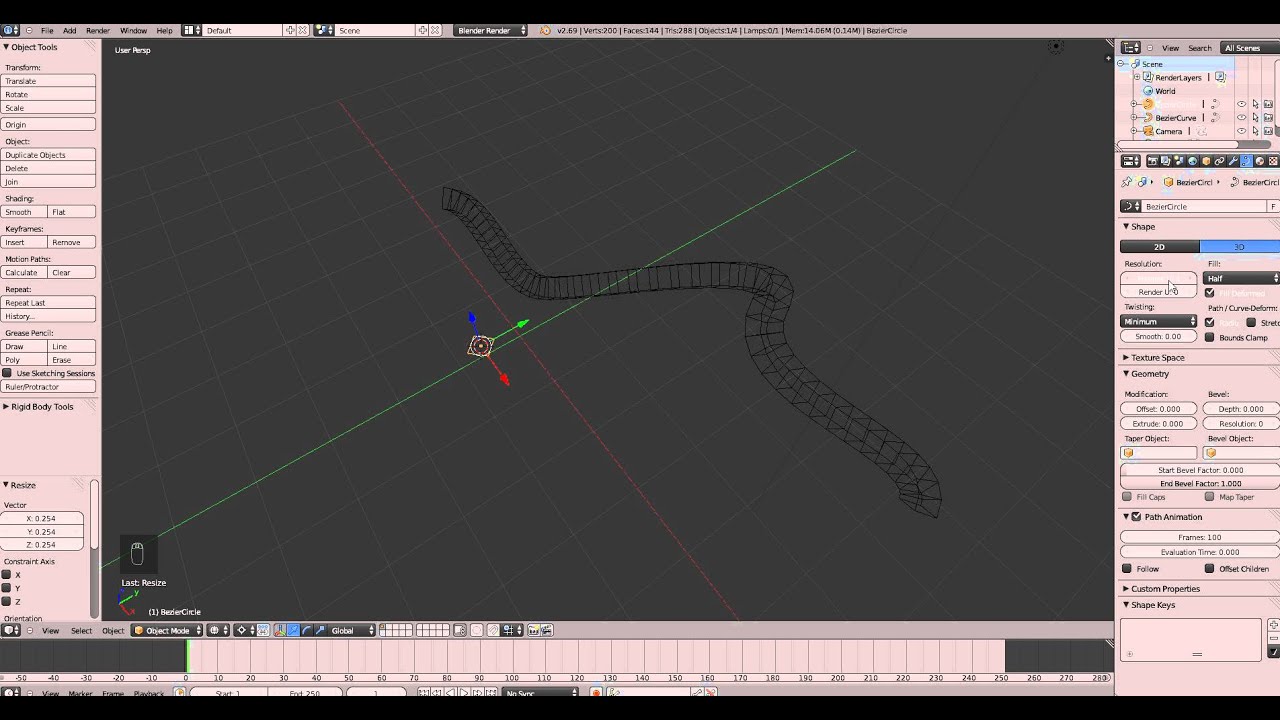
Task: Open the Select menu in viewport header
Action: point(81,630)
